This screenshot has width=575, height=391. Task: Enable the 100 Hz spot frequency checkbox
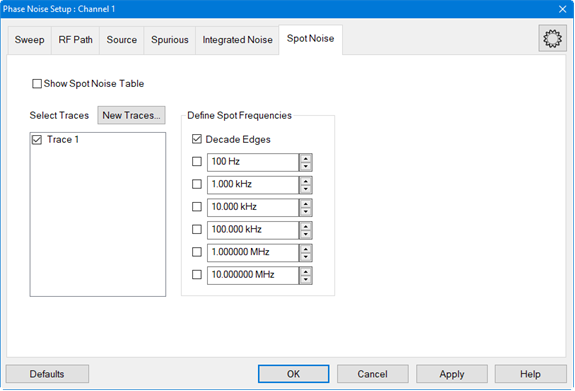tap(197, 161)
